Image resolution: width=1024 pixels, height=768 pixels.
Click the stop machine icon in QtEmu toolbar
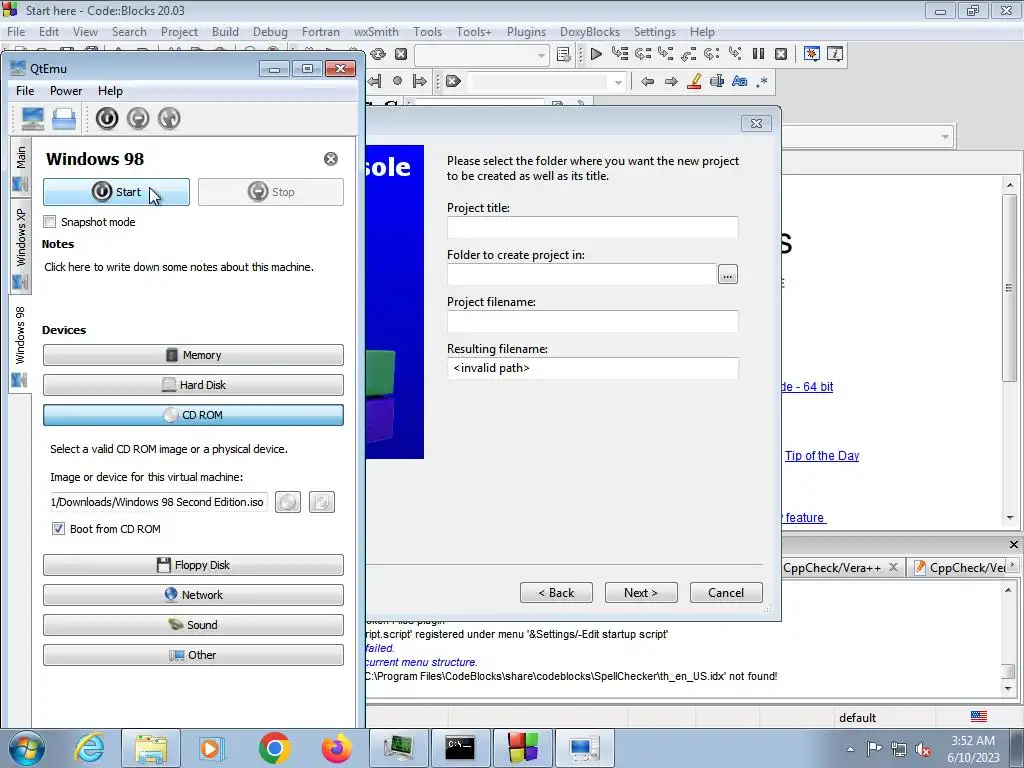[x=138, y=118]
